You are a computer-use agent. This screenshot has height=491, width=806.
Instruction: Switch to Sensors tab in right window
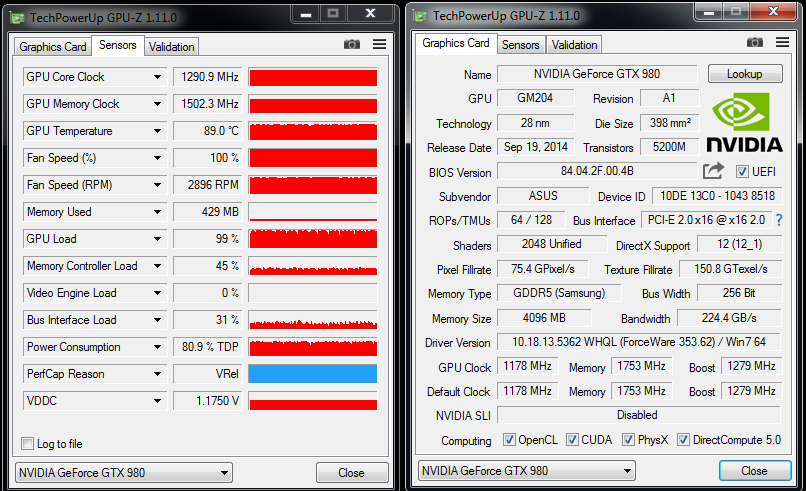coord(521,45)
